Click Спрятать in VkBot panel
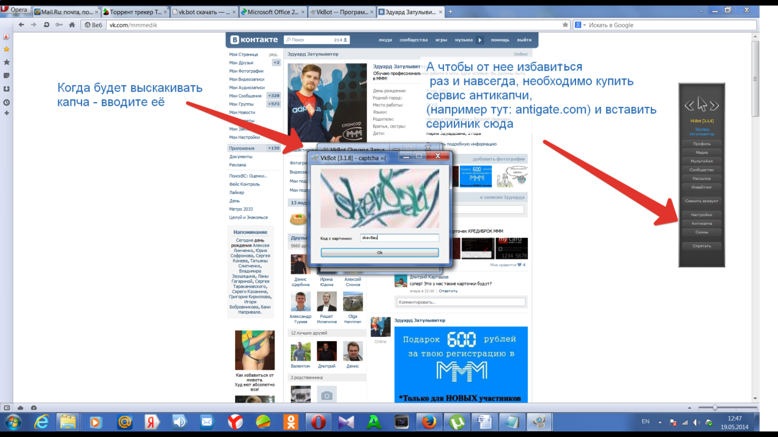 pos(702,246)
